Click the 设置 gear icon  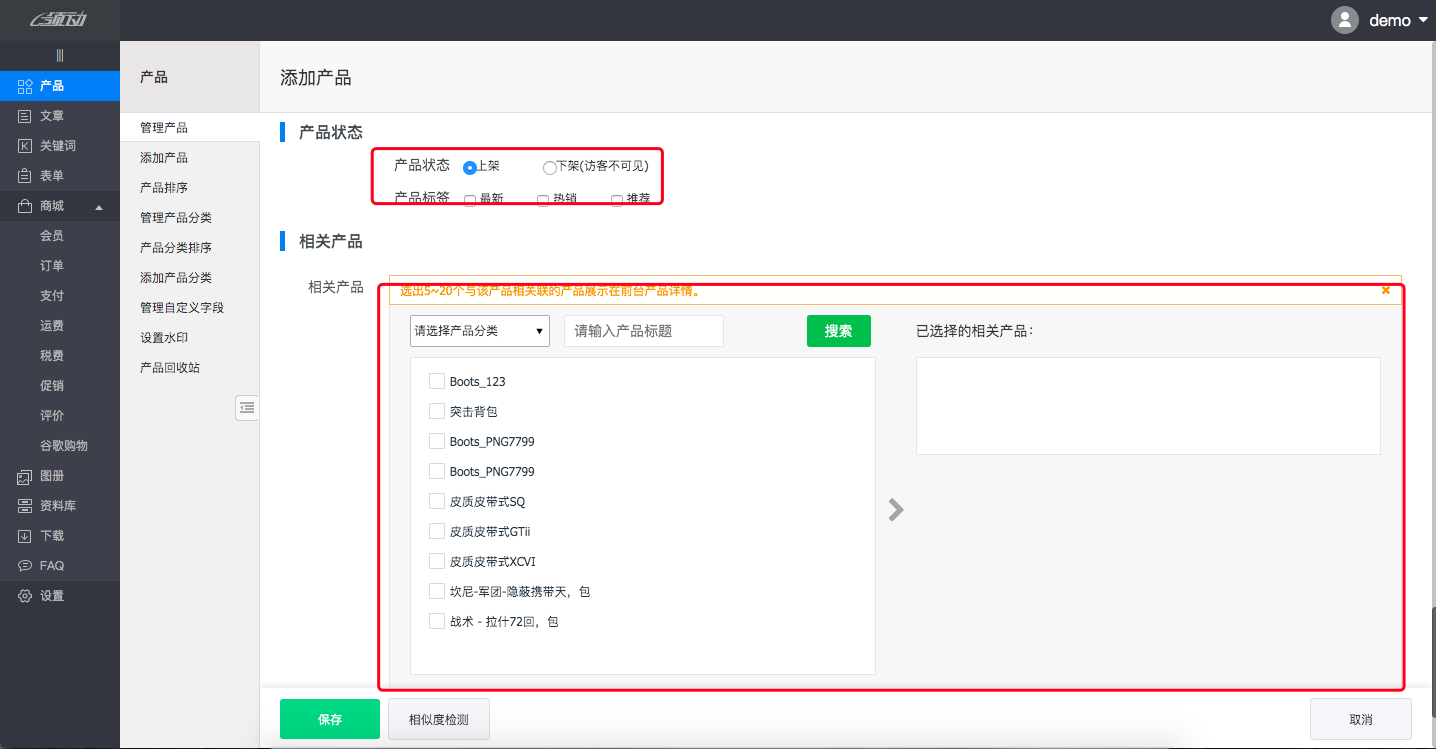tap(25, 596)
